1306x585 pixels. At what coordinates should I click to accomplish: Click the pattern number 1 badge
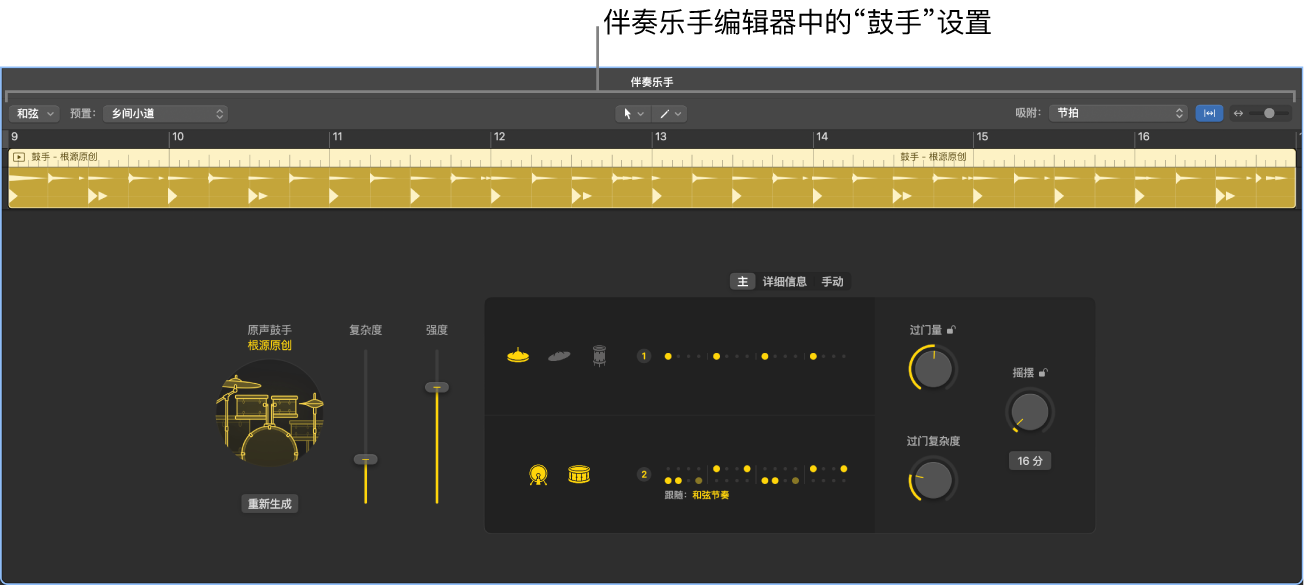[x=644, y=356]
